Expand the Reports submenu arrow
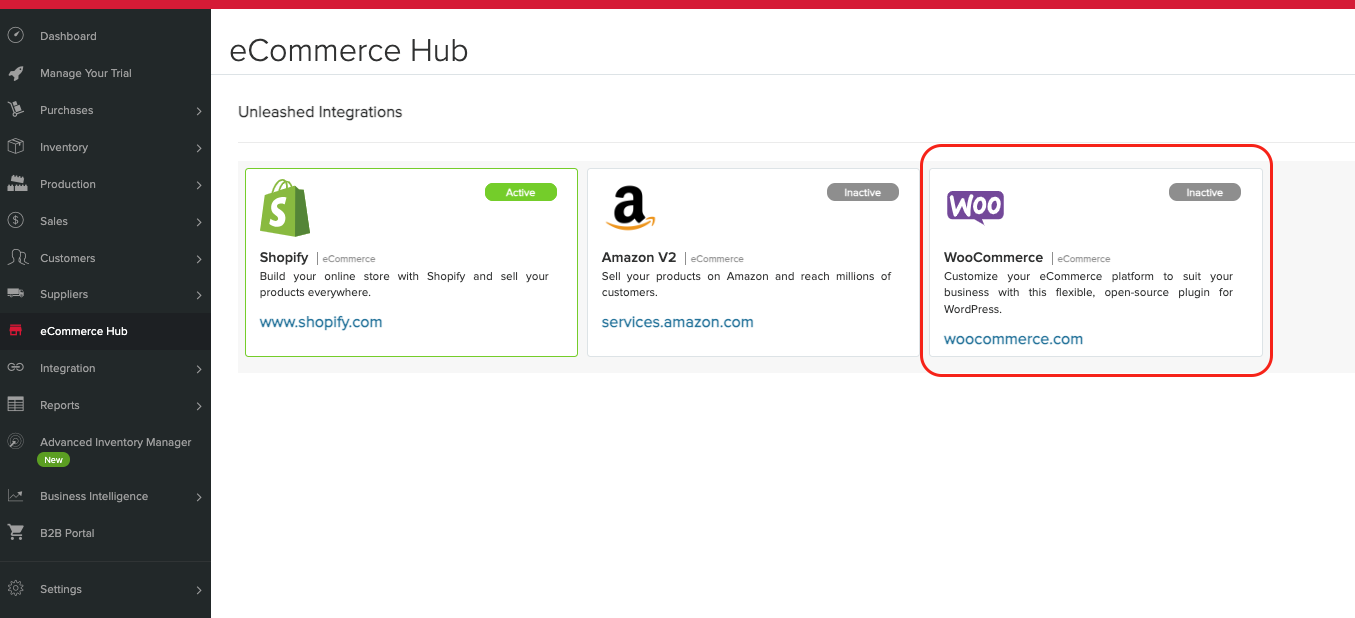This screenshot has width=1355, height=618. coord(199,406)
